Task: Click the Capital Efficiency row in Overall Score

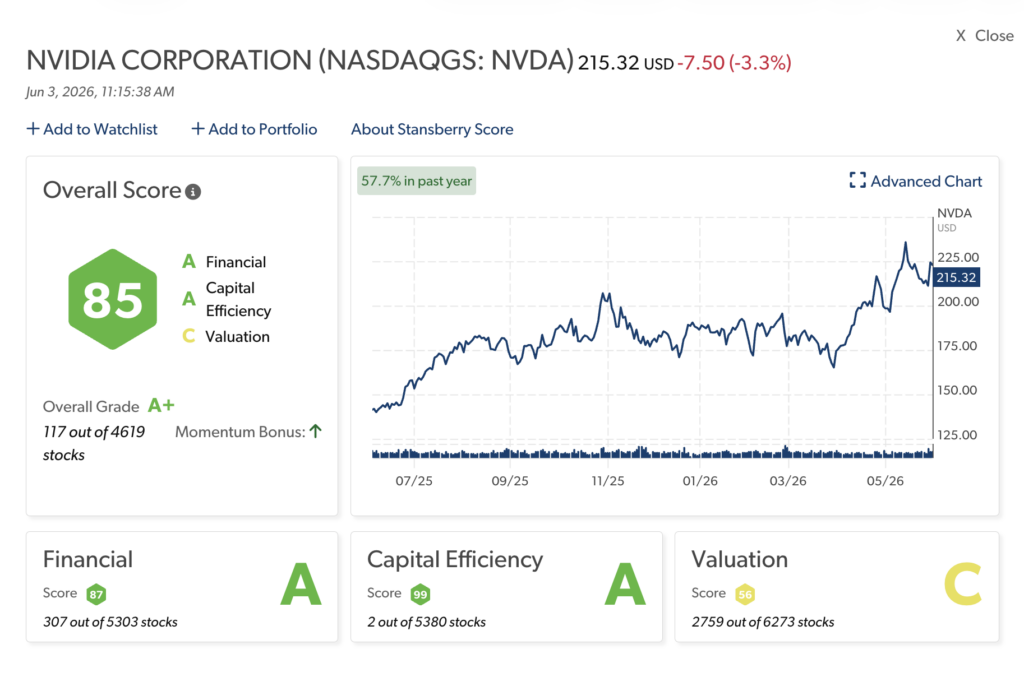Action: pyautogui.click(x=227, y=299)
